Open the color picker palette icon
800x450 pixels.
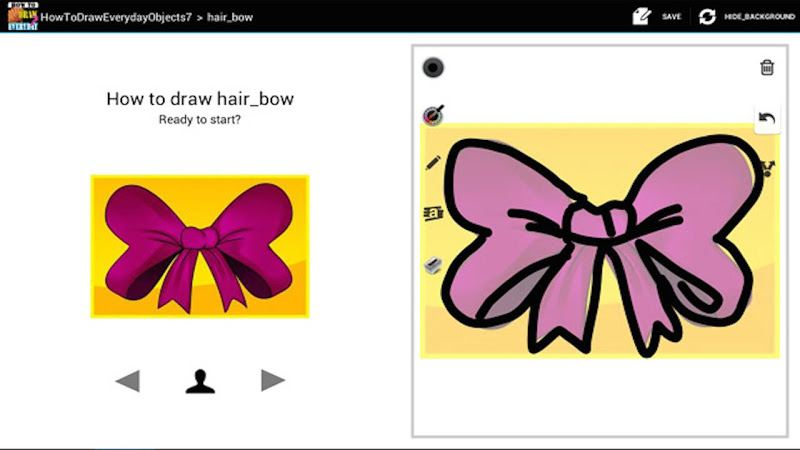[433, 115]
